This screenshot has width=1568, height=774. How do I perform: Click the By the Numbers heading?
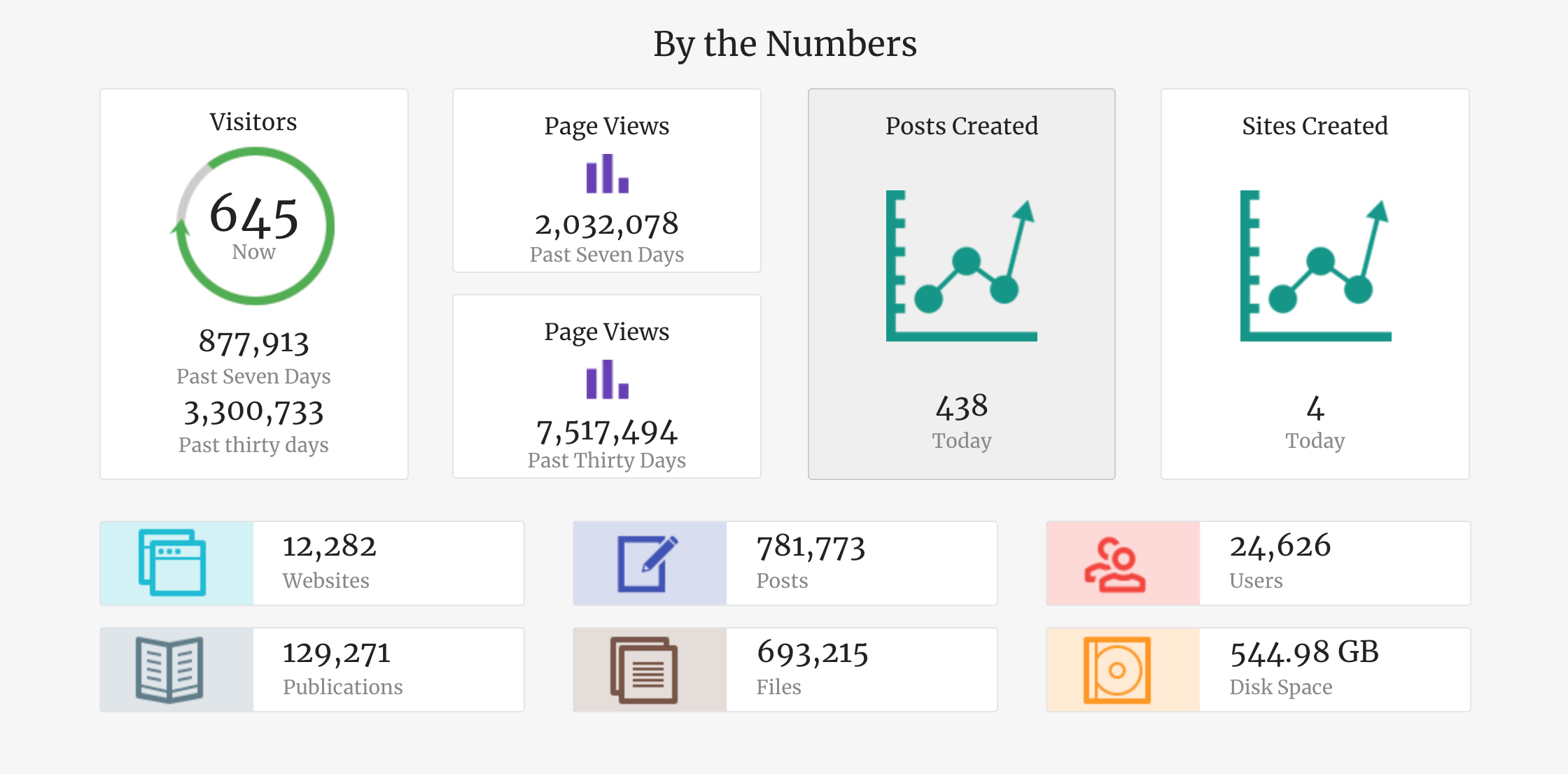click(x=784, y=43)
